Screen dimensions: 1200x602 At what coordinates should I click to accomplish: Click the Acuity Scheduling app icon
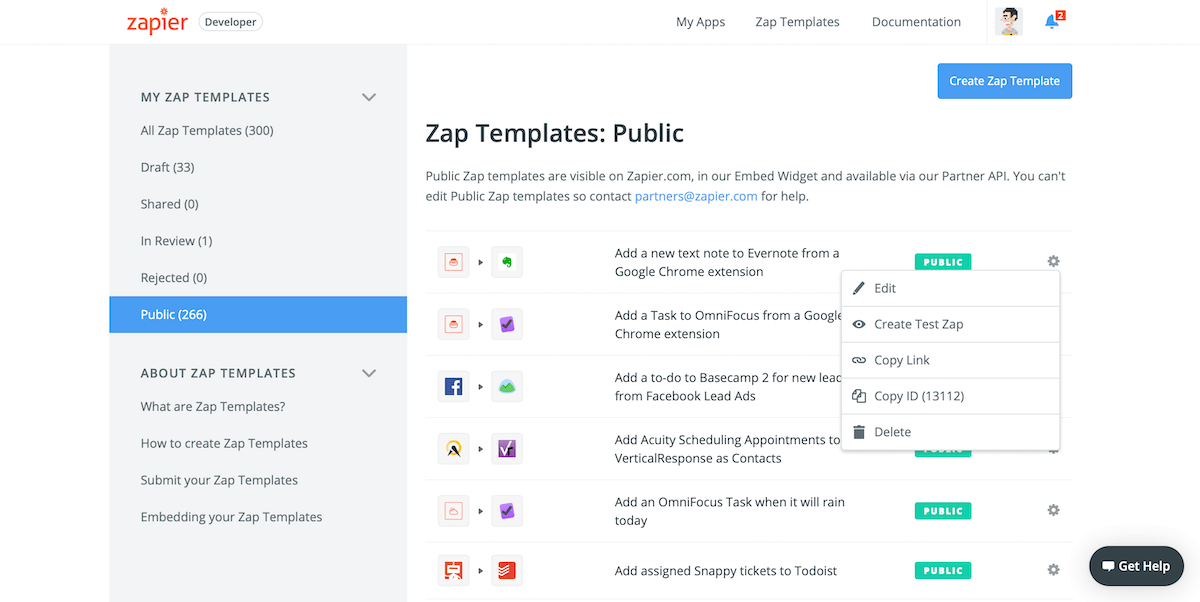[x=453, y=448]
